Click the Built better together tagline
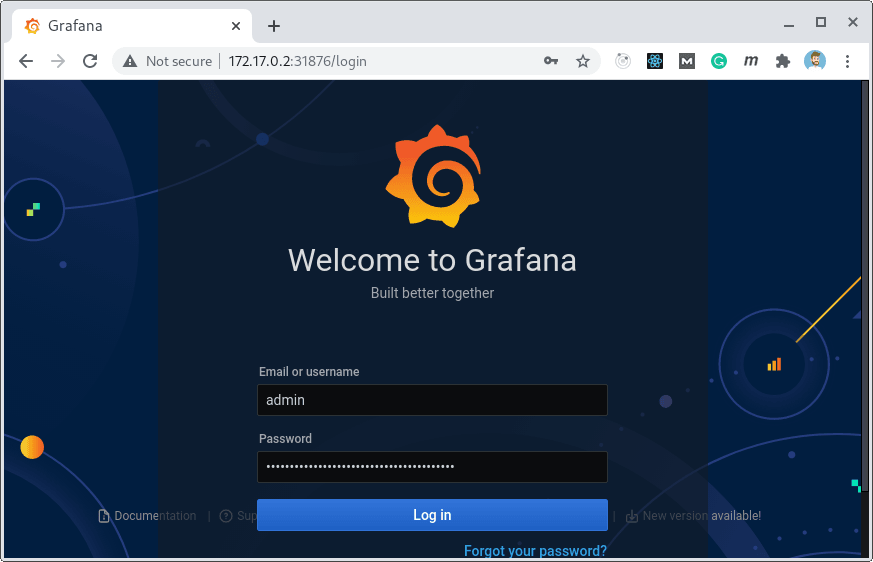The image size is (873, 562). 432,293
